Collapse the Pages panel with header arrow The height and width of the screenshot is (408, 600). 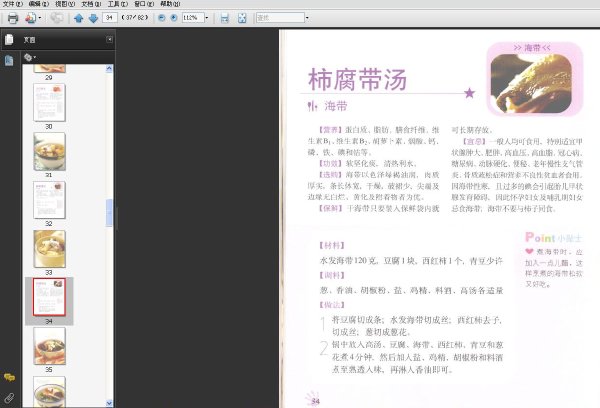(x=109, y=39)
